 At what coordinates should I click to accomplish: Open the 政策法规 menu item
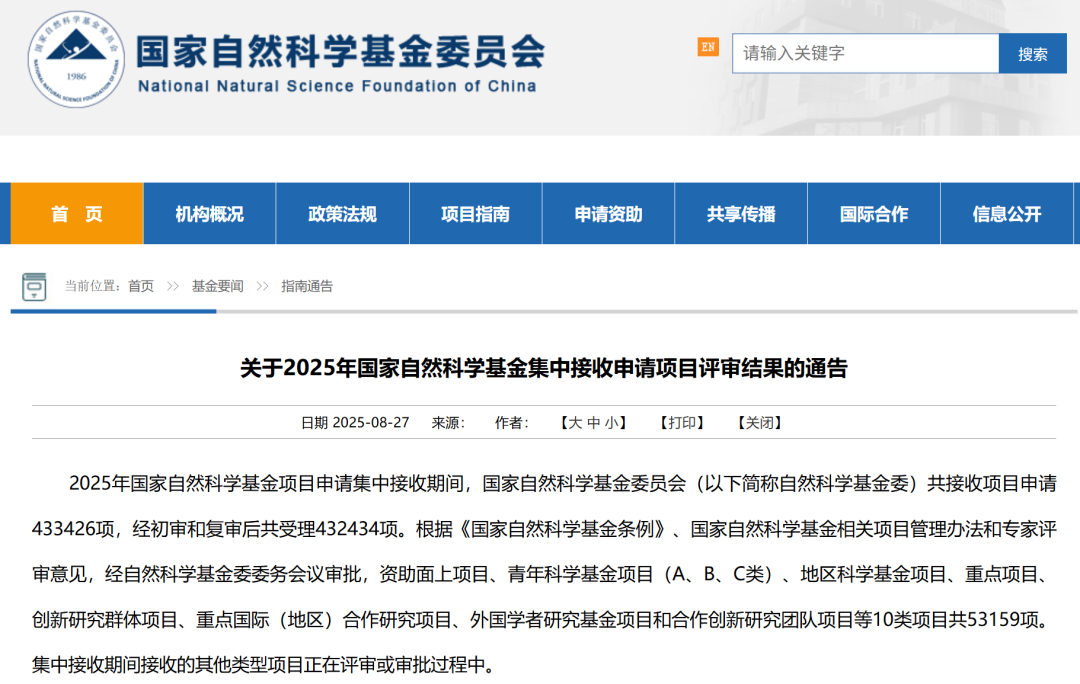[x=343, y=213]
